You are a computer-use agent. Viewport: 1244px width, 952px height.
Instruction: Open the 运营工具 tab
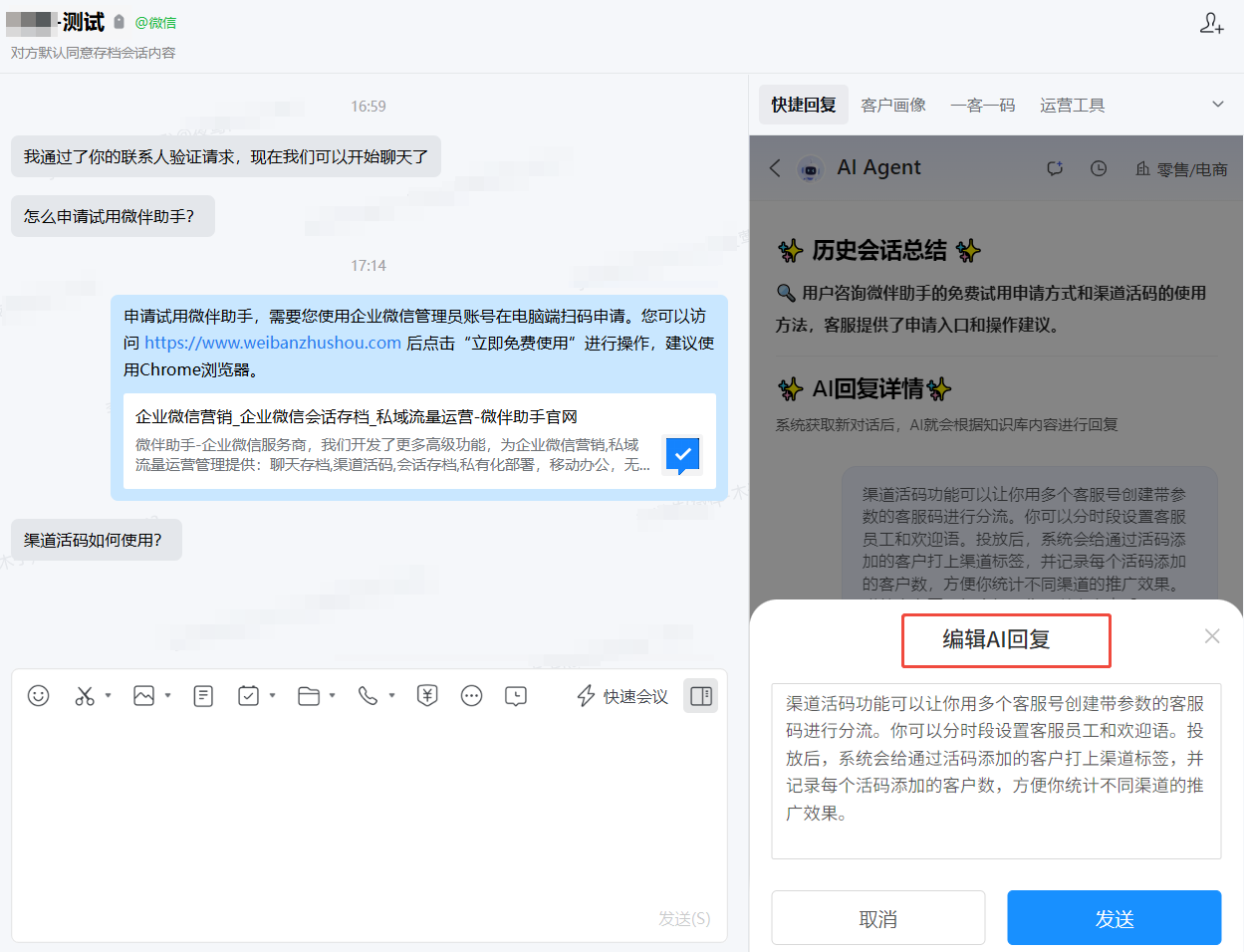[1072, 105]
